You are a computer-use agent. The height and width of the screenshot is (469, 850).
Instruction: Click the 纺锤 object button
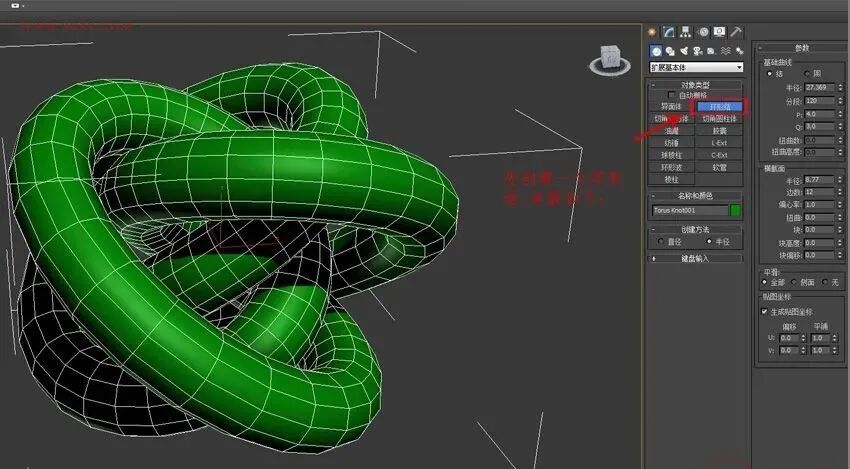(671, 143)
